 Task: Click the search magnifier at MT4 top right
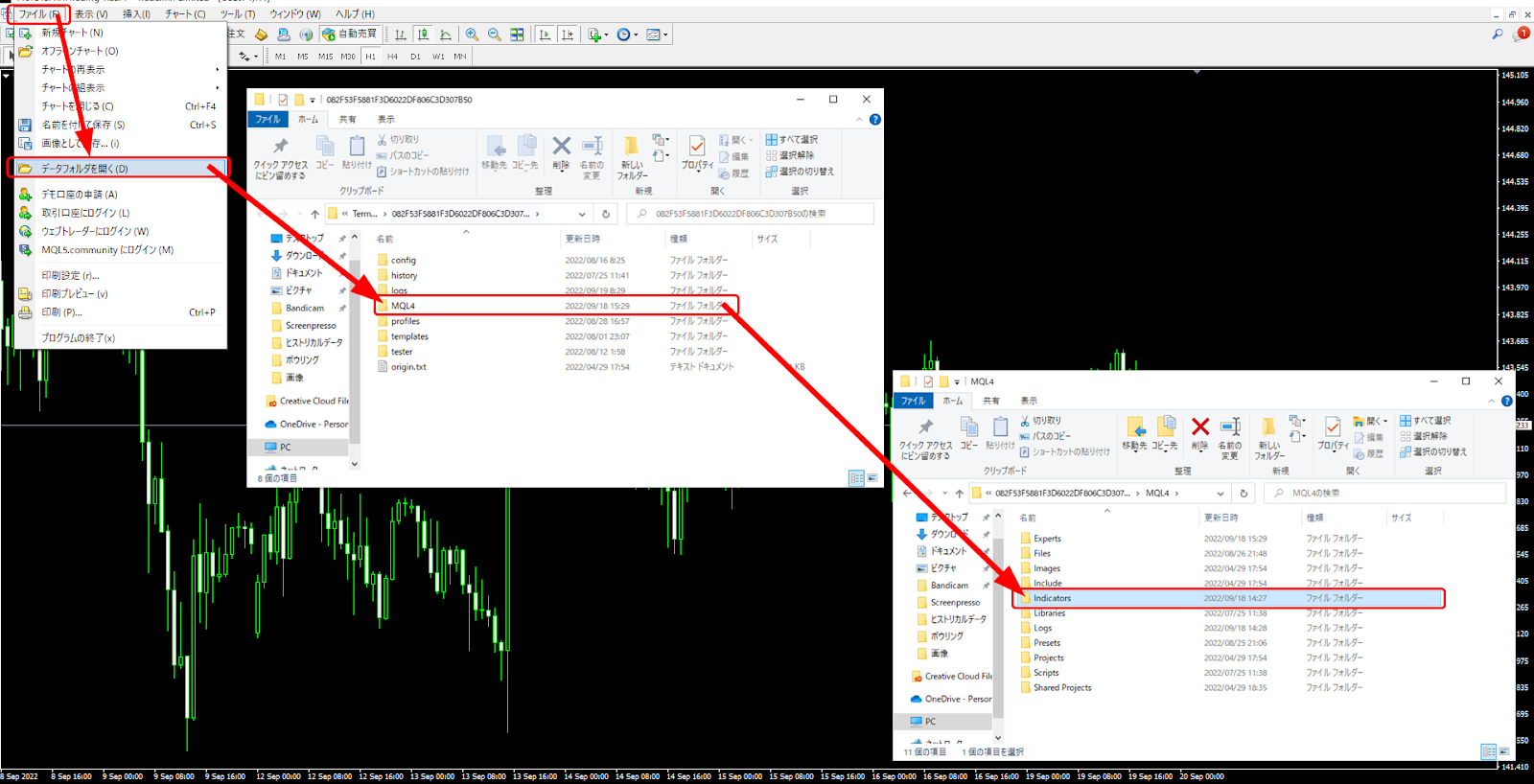[1498, 35]
